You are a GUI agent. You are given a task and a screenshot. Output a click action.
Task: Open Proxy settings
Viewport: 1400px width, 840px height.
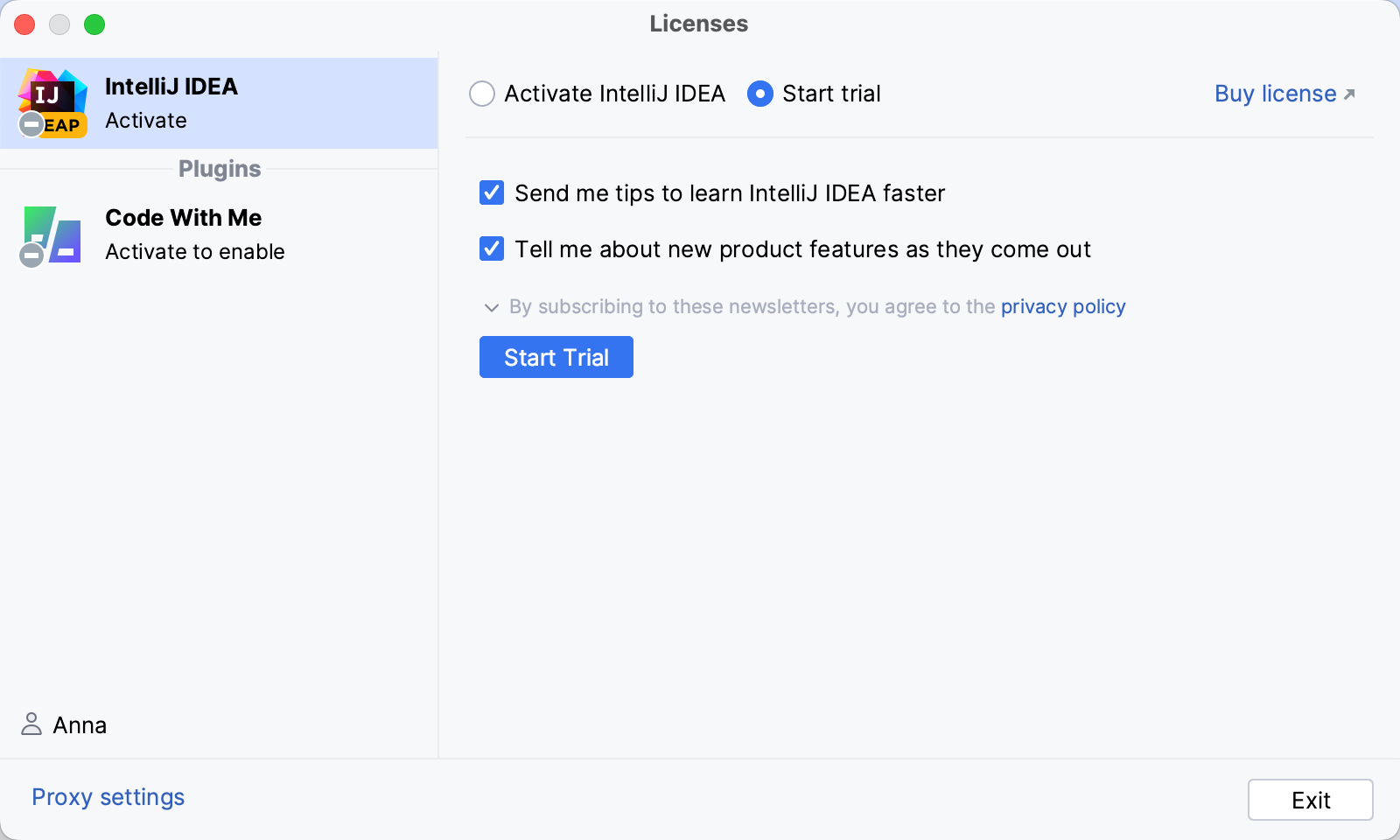[108, 797]
